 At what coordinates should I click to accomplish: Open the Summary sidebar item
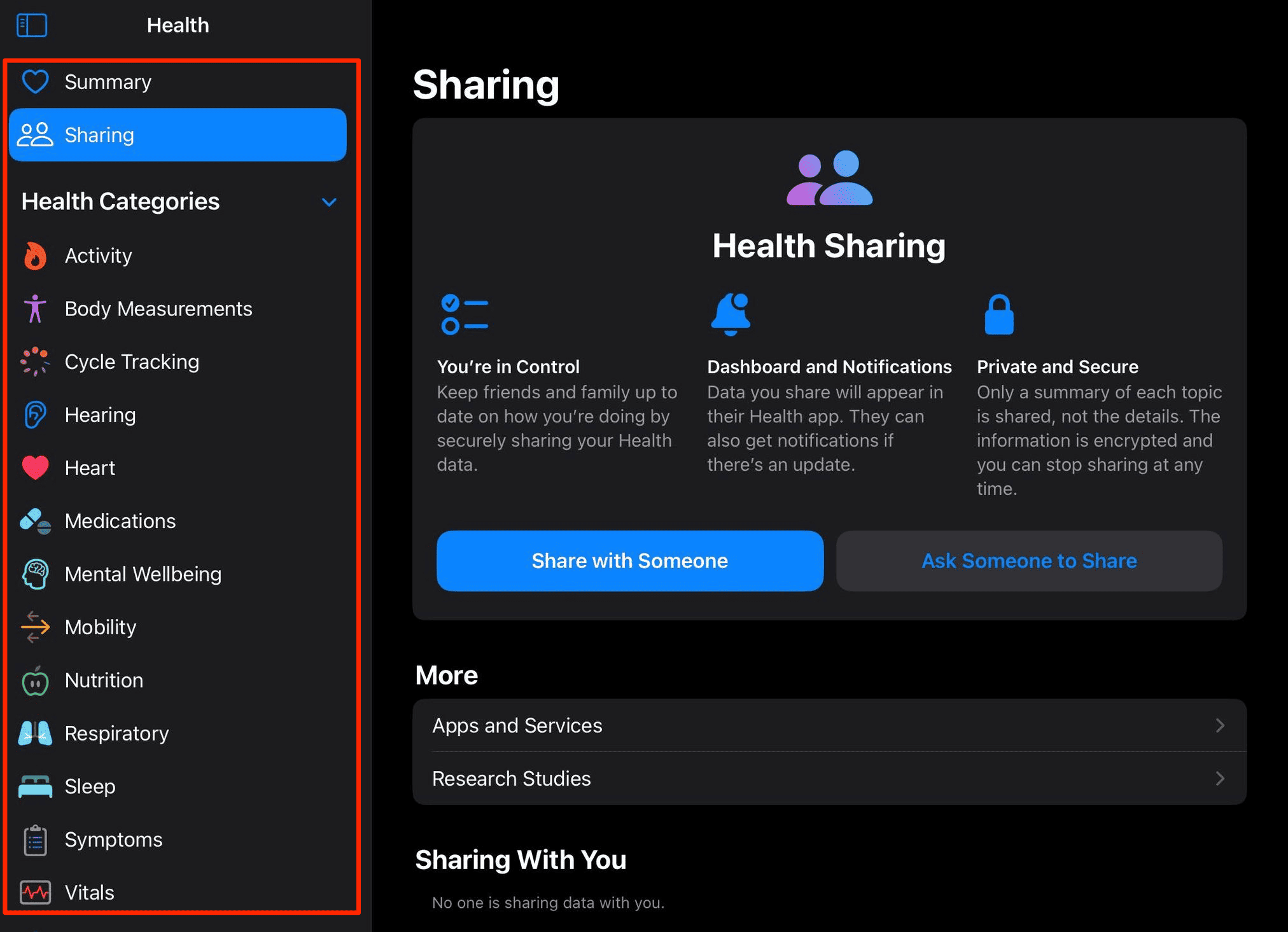pyautogui.click(x=108, y=82)
